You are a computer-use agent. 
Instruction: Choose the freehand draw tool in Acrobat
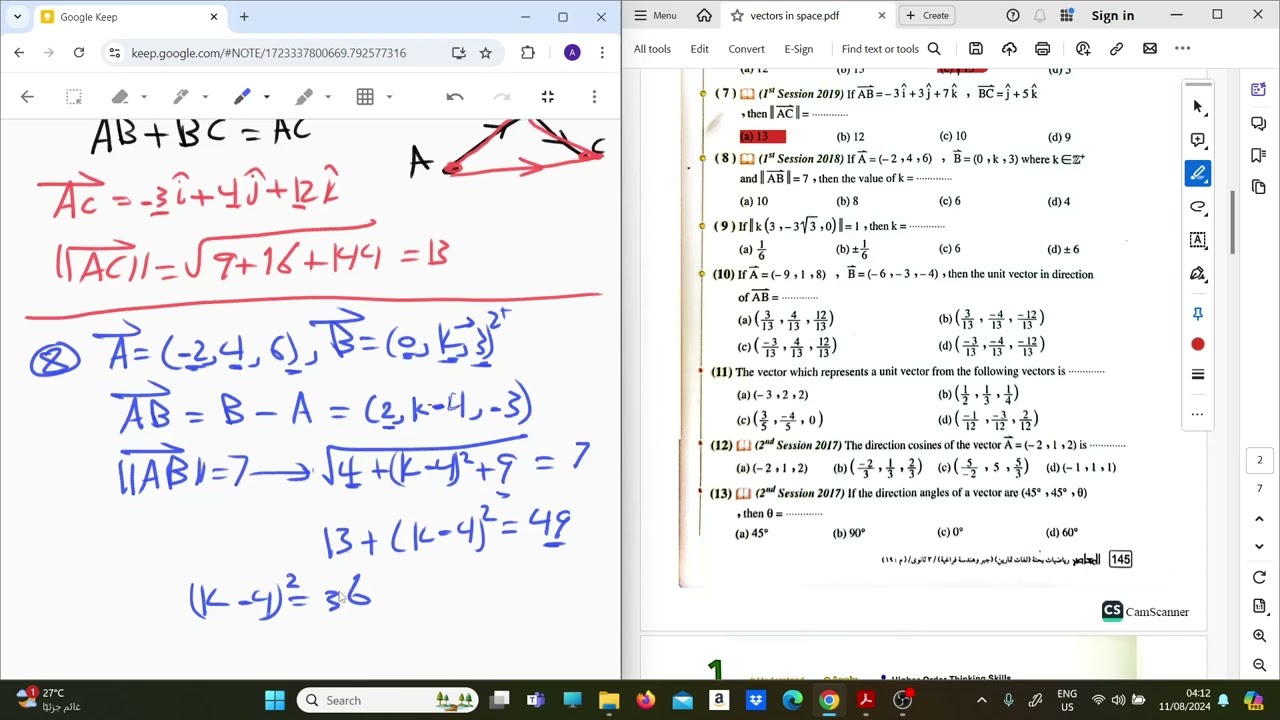1197,207
